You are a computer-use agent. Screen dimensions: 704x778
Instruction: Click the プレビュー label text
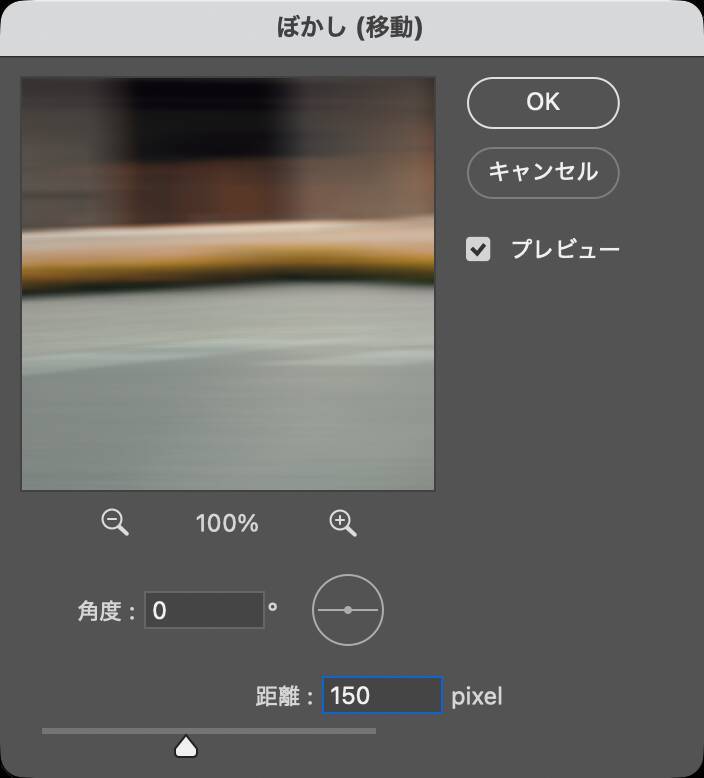click(x=566, y=249)
